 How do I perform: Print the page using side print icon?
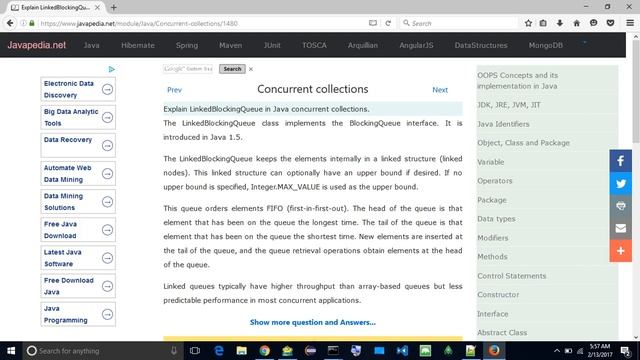coord(620,206)
